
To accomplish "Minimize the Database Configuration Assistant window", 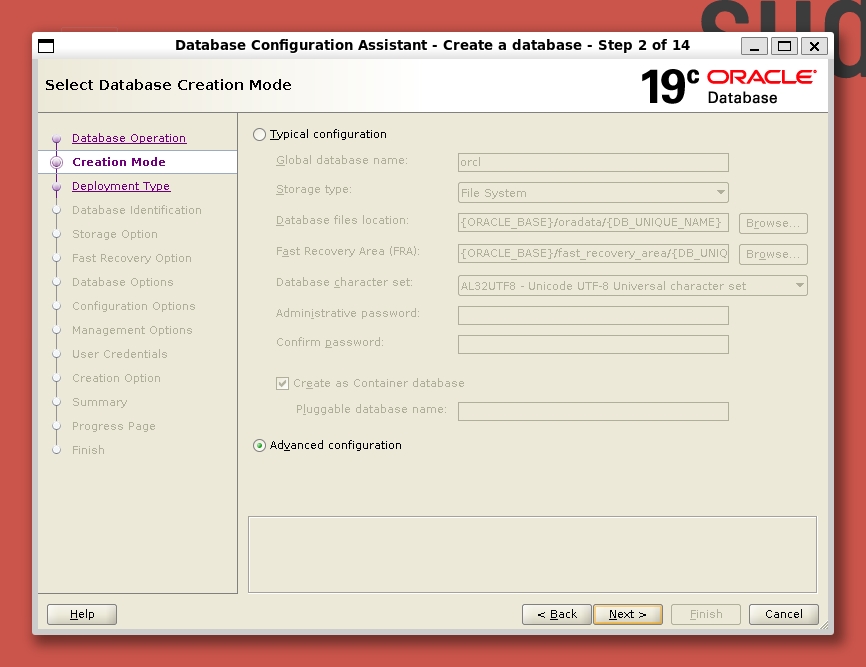I will pos(755,46).
